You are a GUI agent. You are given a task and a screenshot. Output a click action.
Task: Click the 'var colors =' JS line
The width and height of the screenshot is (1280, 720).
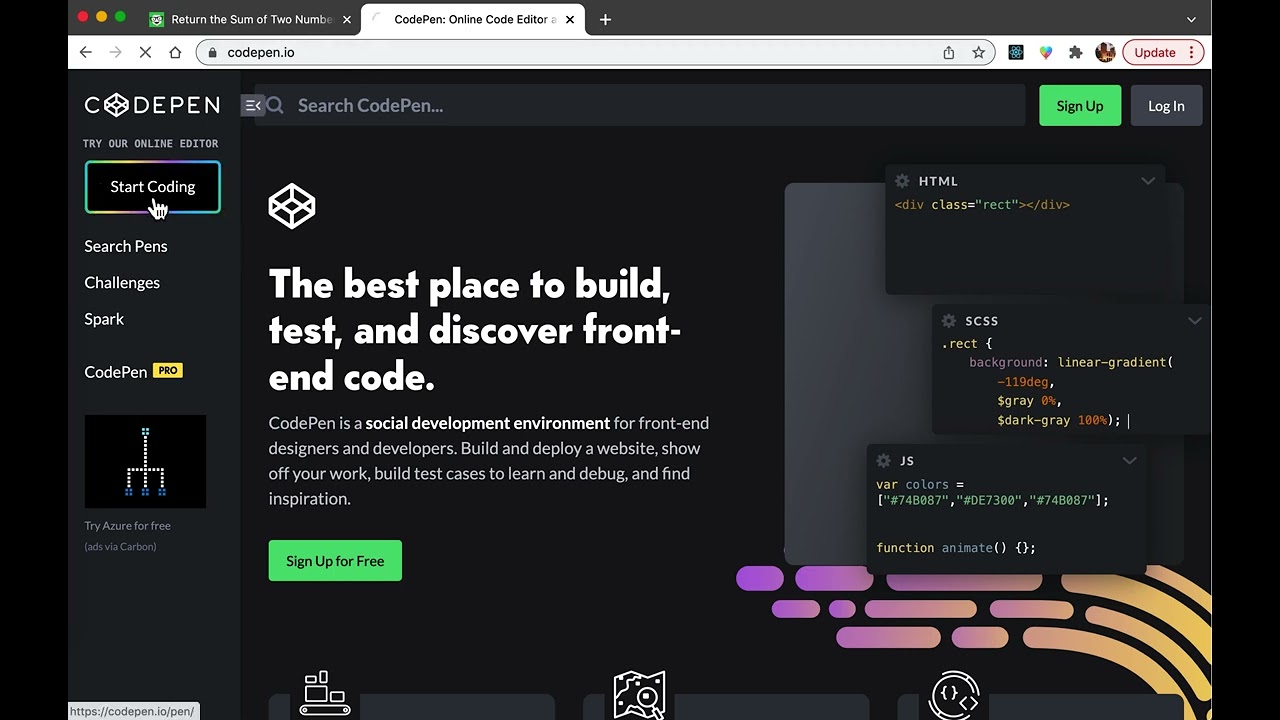(x=920, y=484)
